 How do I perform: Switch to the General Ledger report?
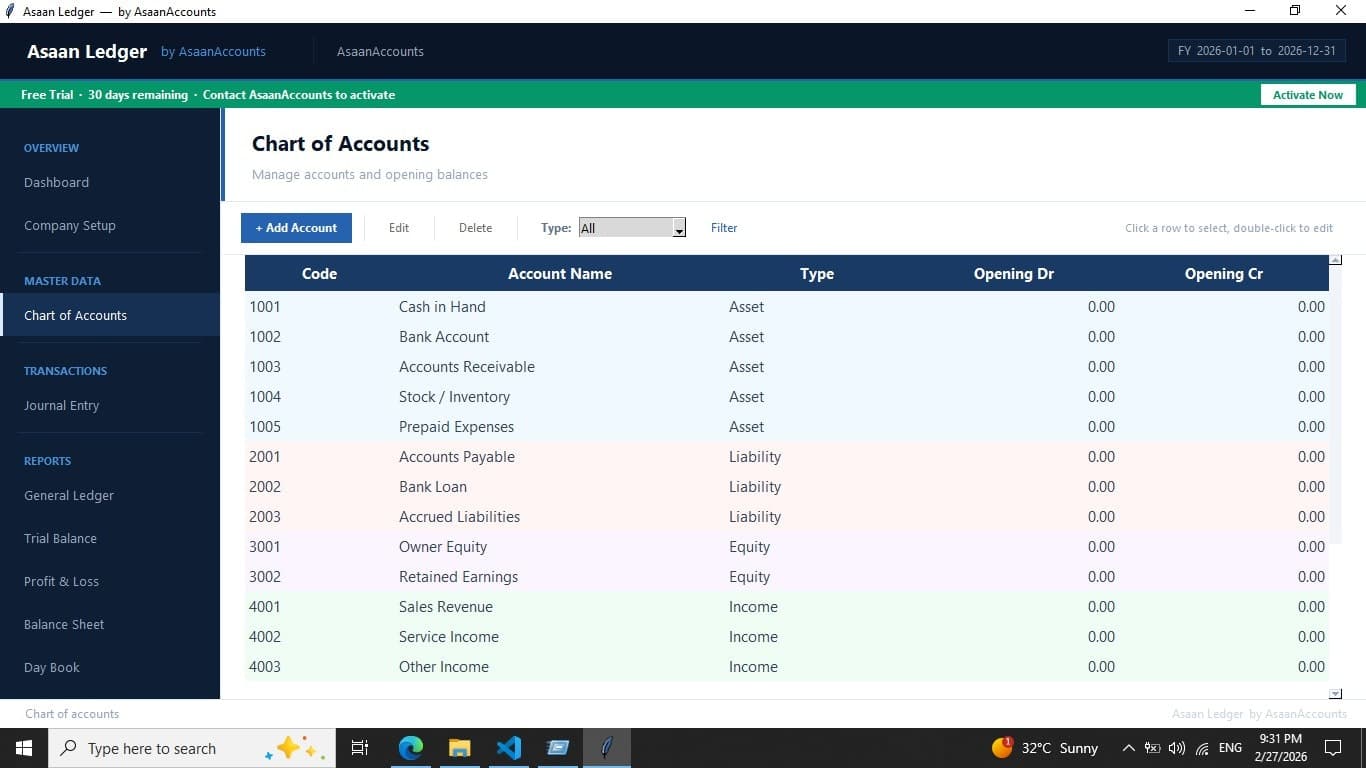click(x=68, y=495)
